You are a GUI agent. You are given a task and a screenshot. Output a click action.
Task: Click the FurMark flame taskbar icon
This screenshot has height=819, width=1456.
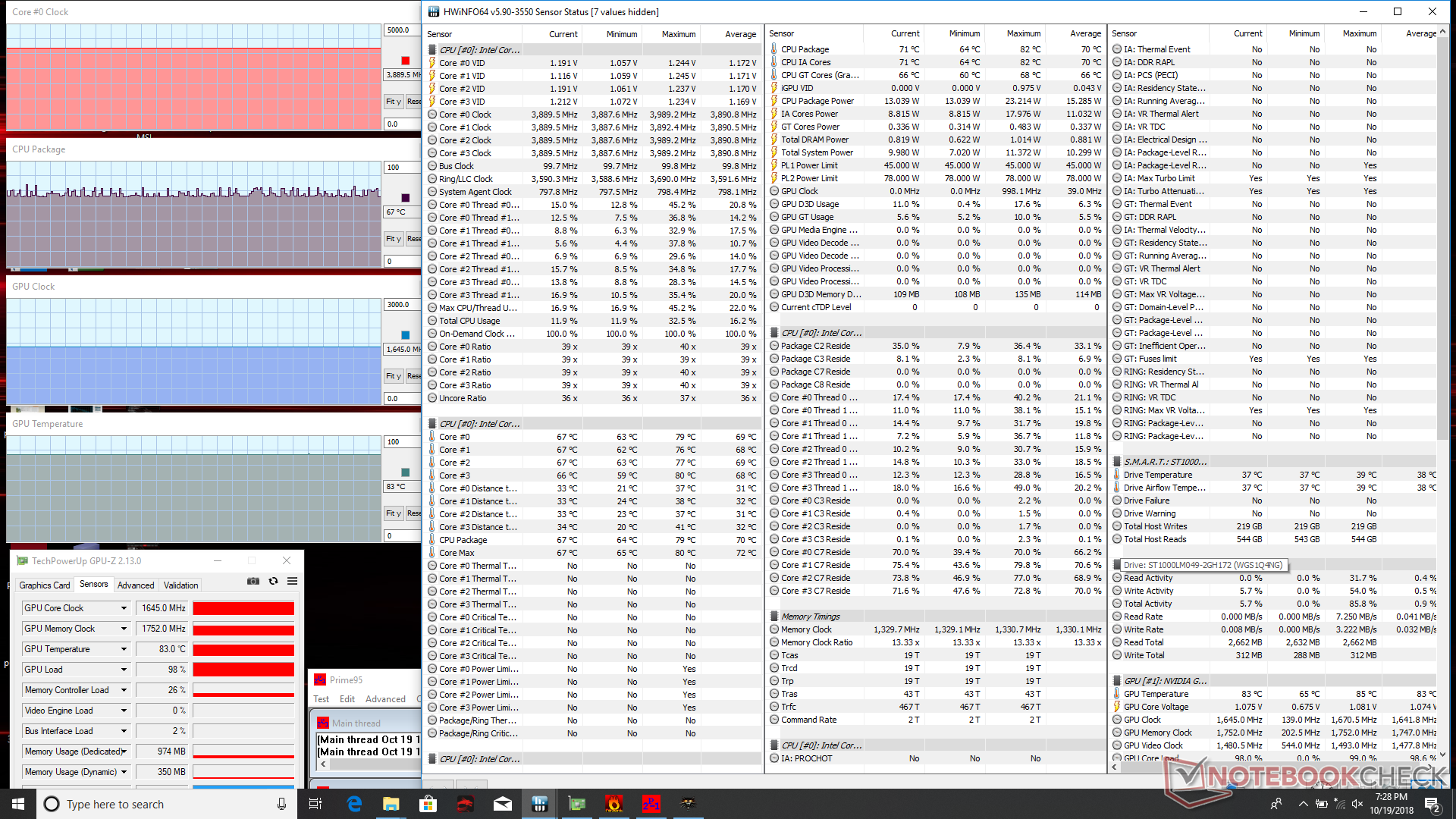[613, 804]
